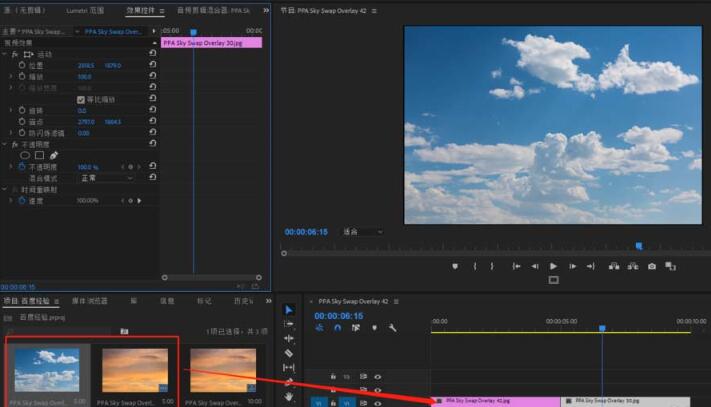Uncheck the uniform scale (等比缩放) checkbox
711x407 pixels.
(x=81, y=99)
